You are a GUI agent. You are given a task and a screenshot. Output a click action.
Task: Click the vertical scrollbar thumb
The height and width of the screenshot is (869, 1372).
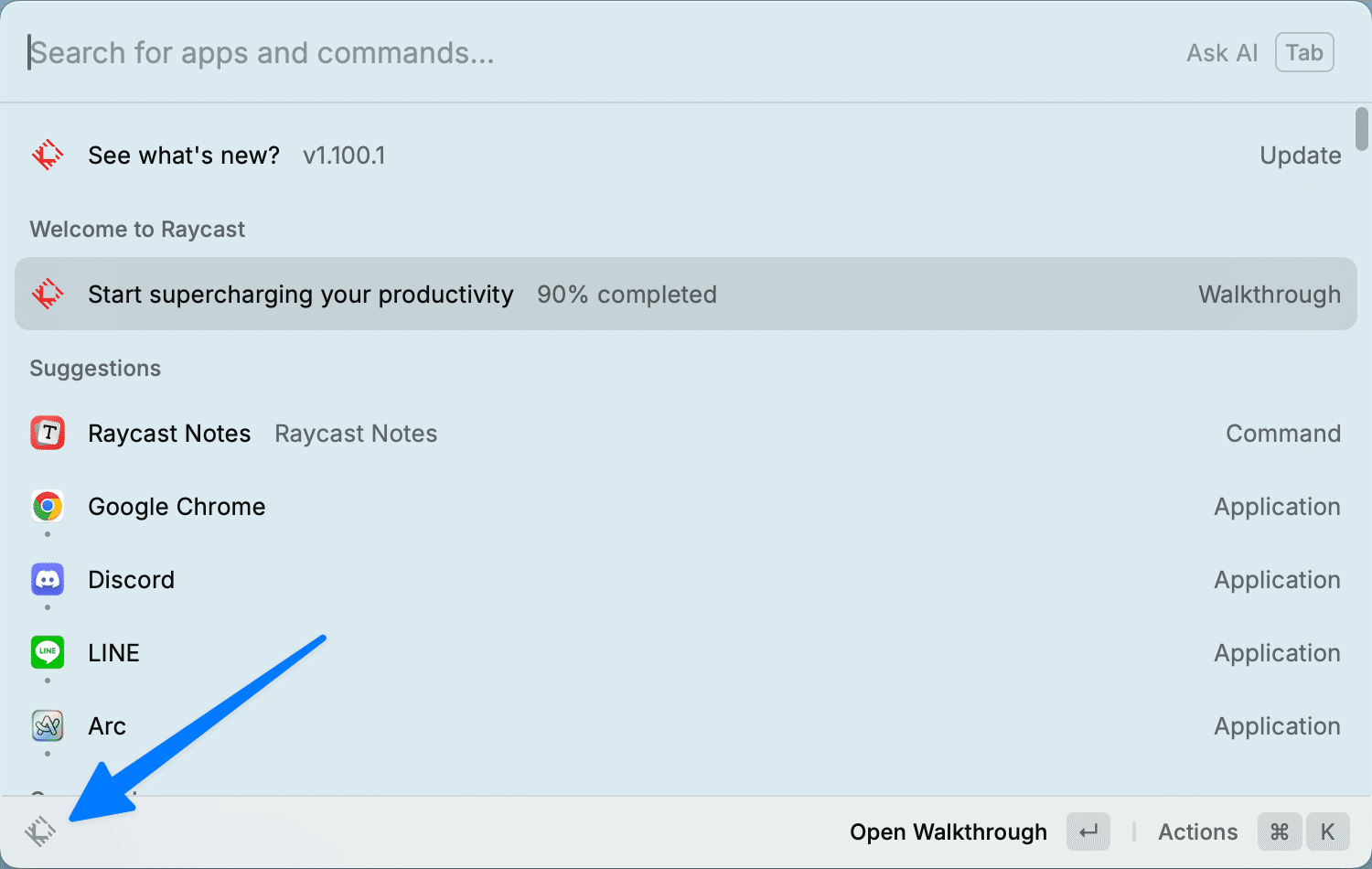(1362, 129)
